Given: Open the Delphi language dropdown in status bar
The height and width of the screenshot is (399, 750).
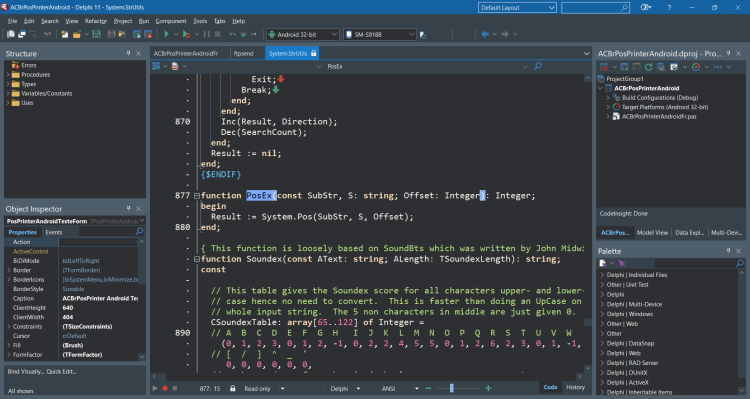Looking at the screenshot, I should pyautogui.click(x=358, y=388).
